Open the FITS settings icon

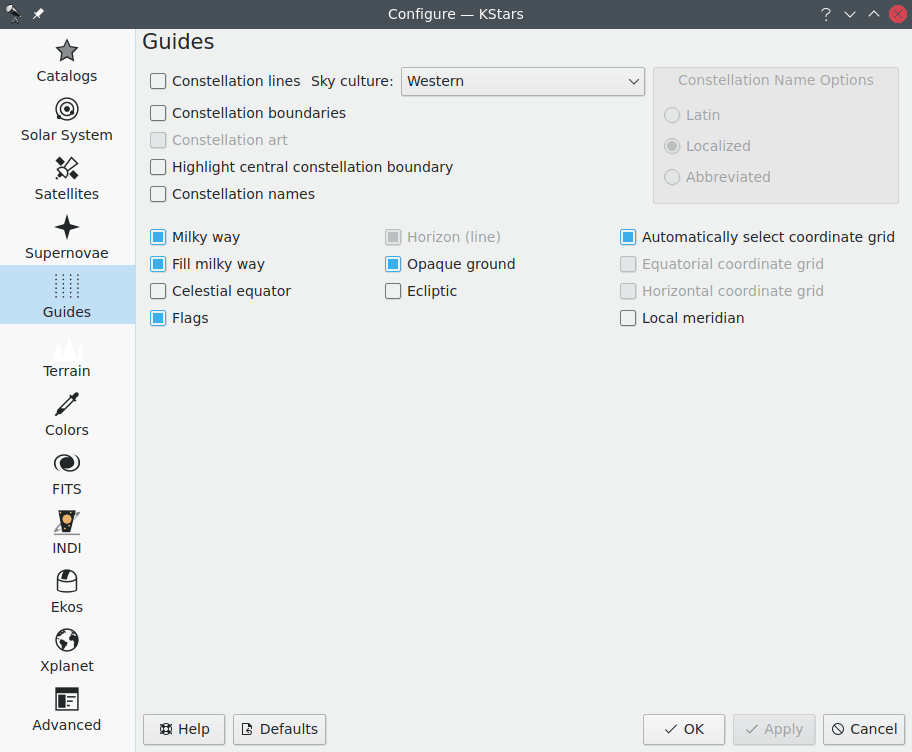click(x=67, y=464)
